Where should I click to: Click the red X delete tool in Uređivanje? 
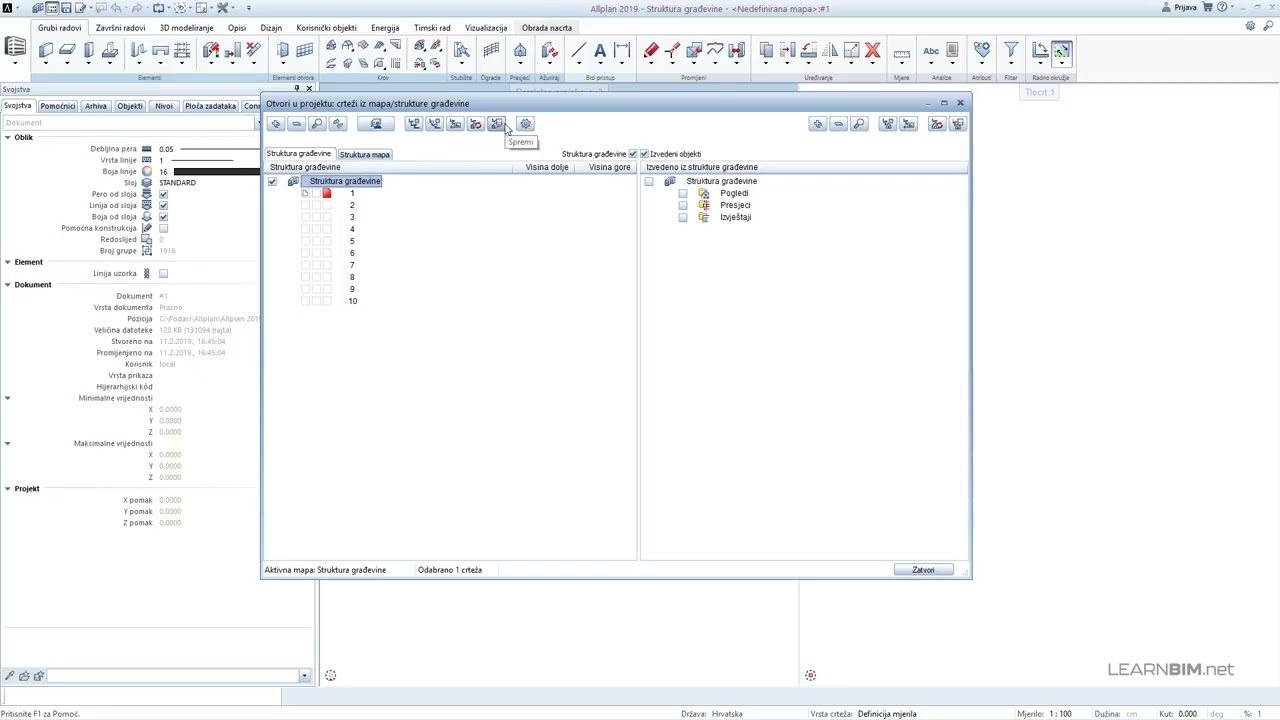(x=872, y=50)
